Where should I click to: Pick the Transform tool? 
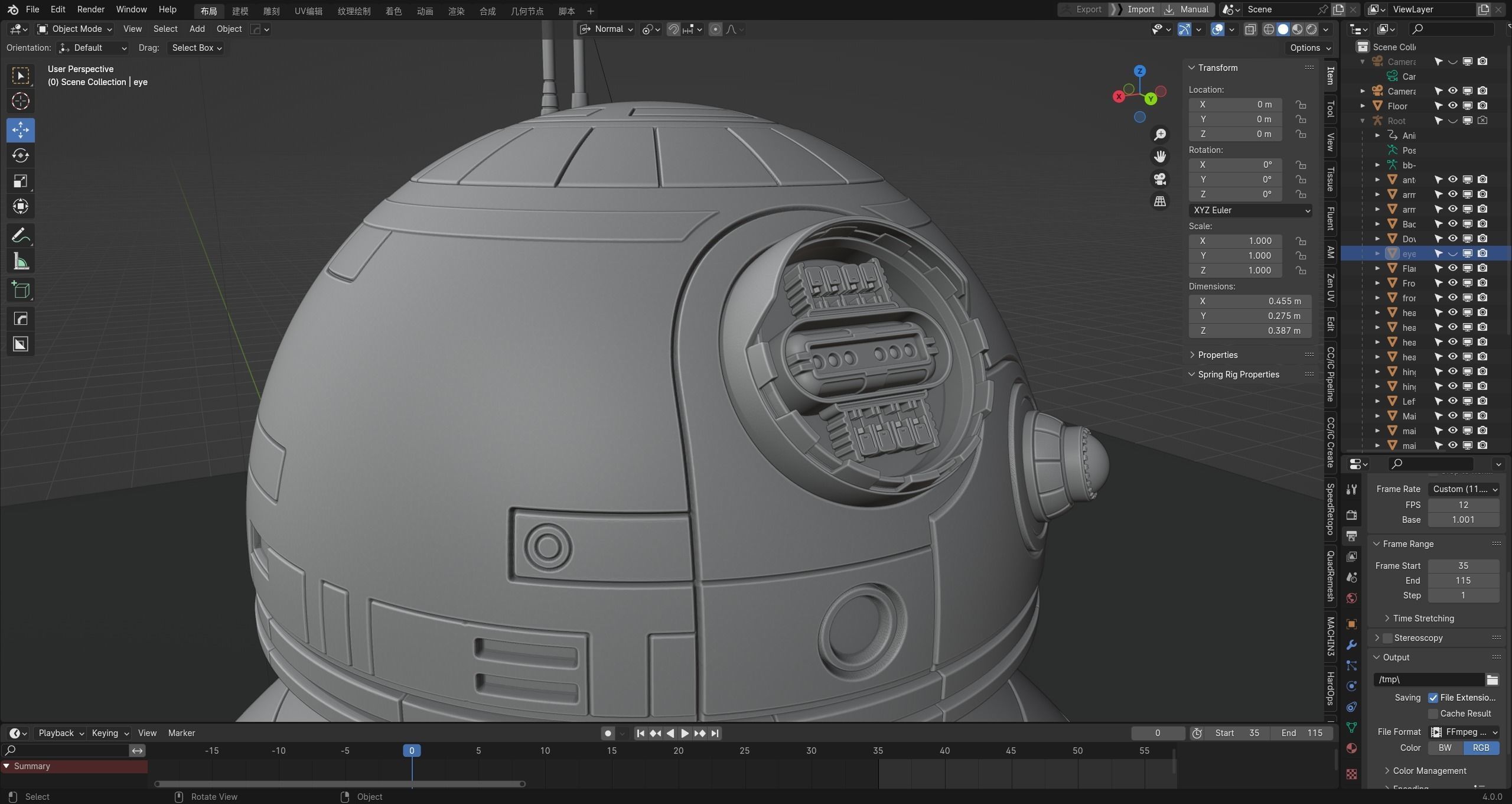[x=21, y=206]
